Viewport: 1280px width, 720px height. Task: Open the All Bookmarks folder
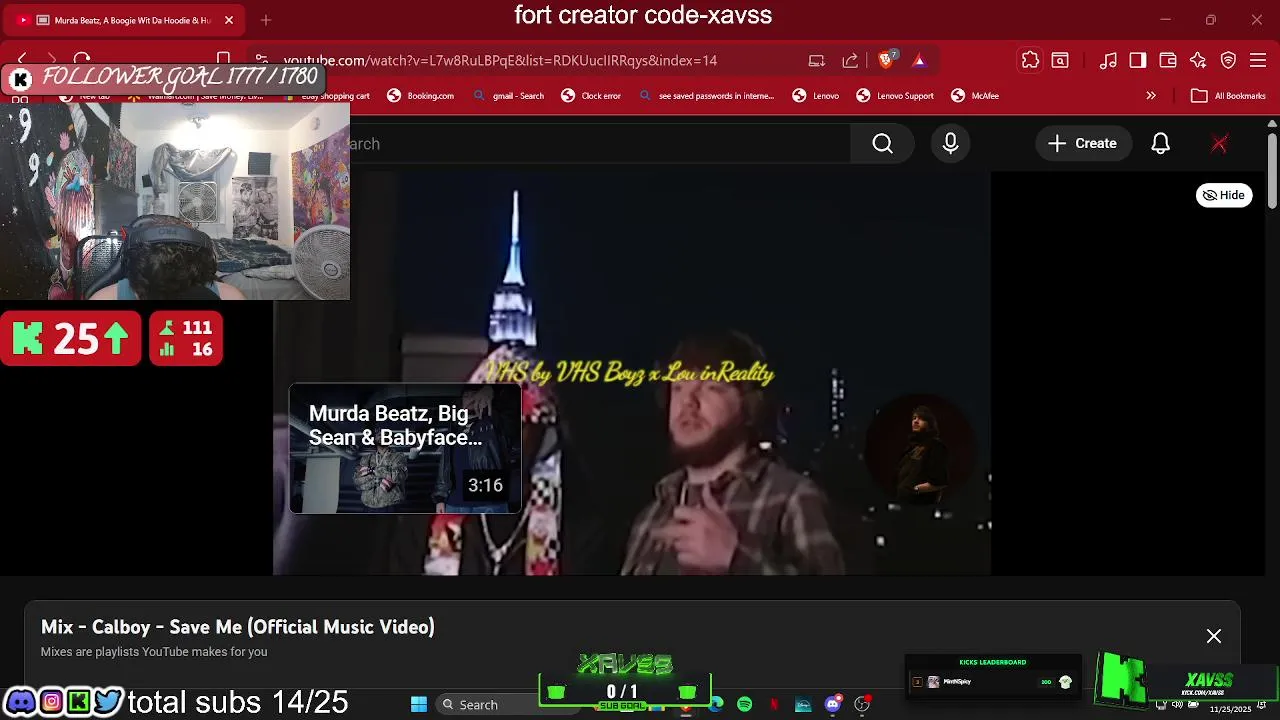point(1229,96)
